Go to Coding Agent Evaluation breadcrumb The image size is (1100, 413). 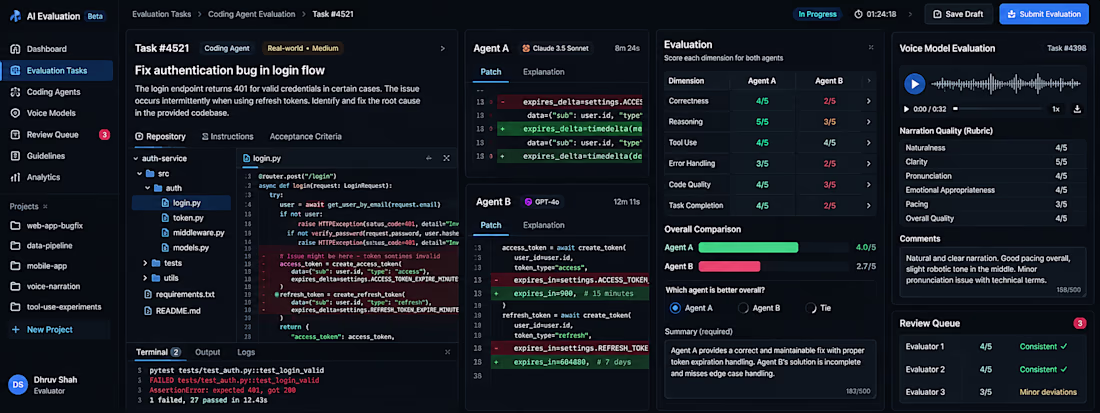[x=252, y=13]
